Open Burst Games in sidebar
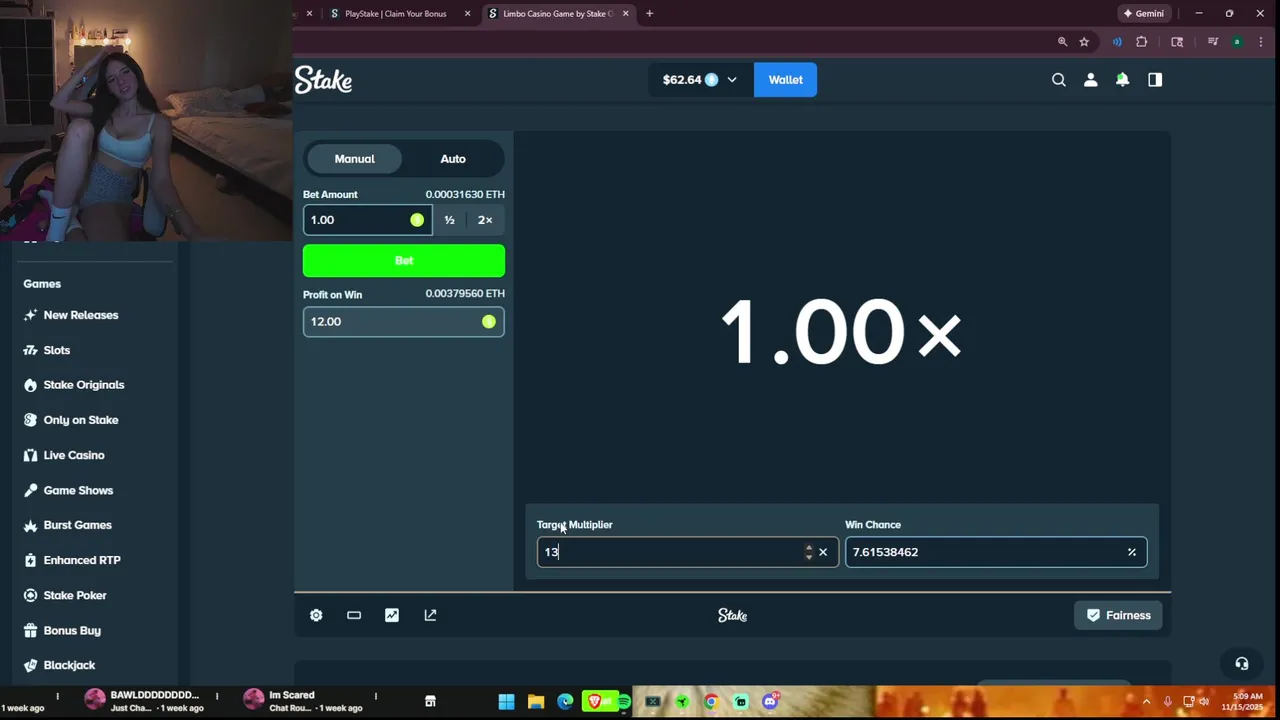 [x=77, y=525]
